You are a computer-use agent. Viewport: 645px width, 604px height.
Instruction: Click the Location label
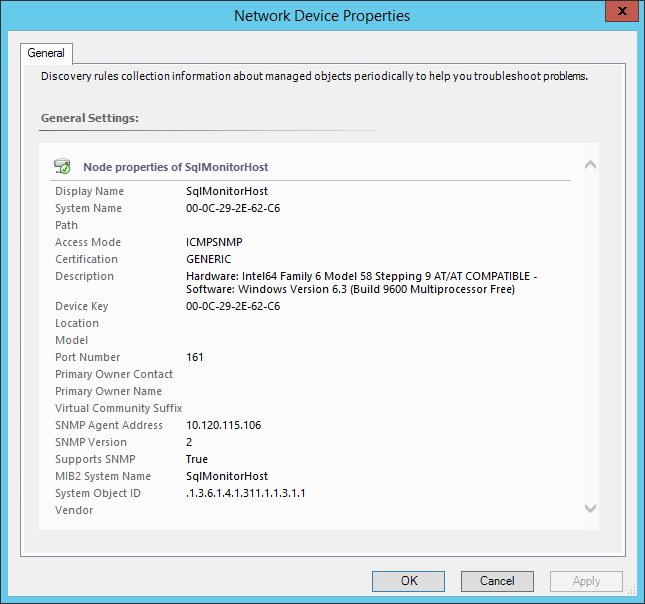77,323
